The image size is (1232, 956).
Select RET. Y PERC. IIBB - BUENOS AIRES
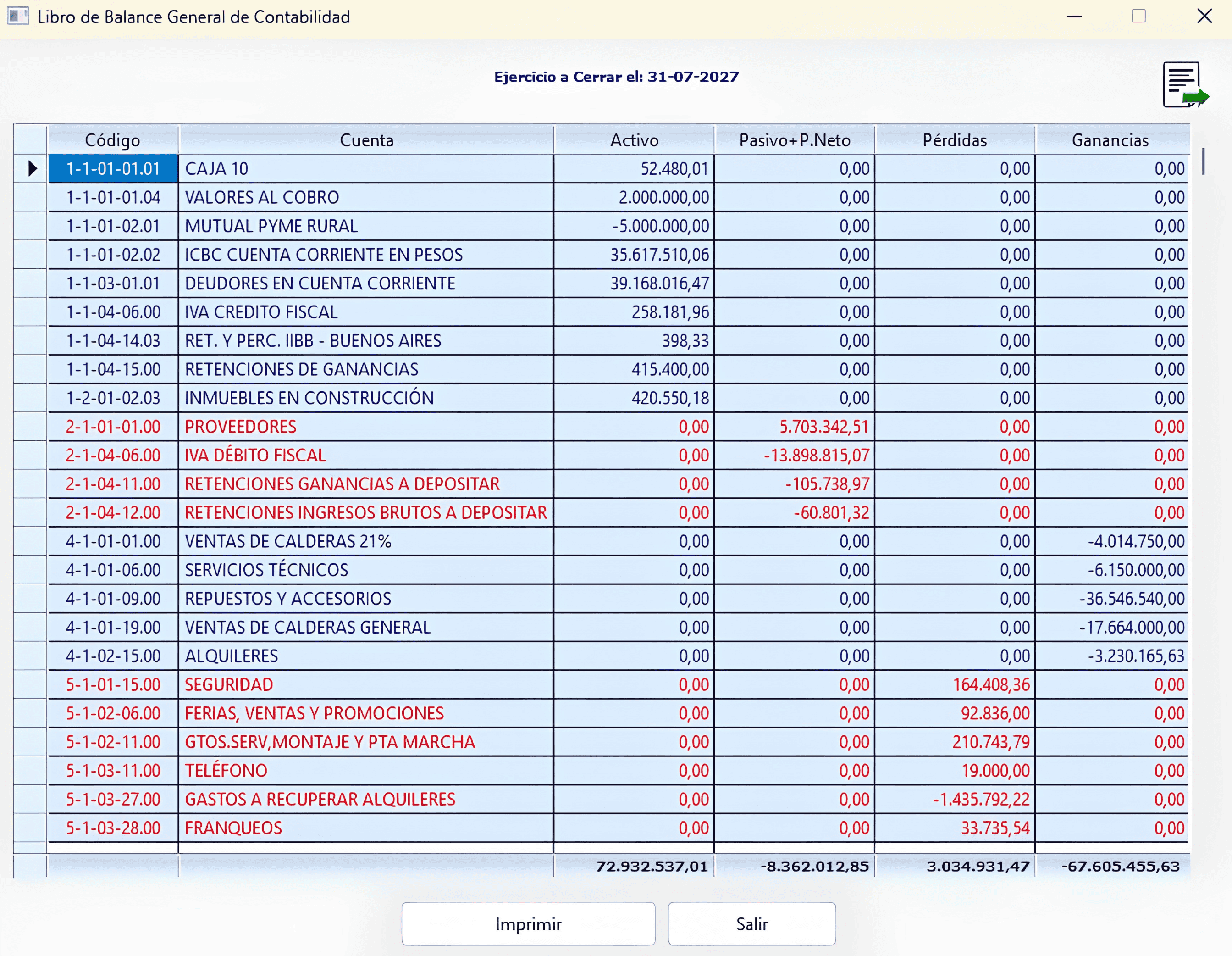[366, 341]
